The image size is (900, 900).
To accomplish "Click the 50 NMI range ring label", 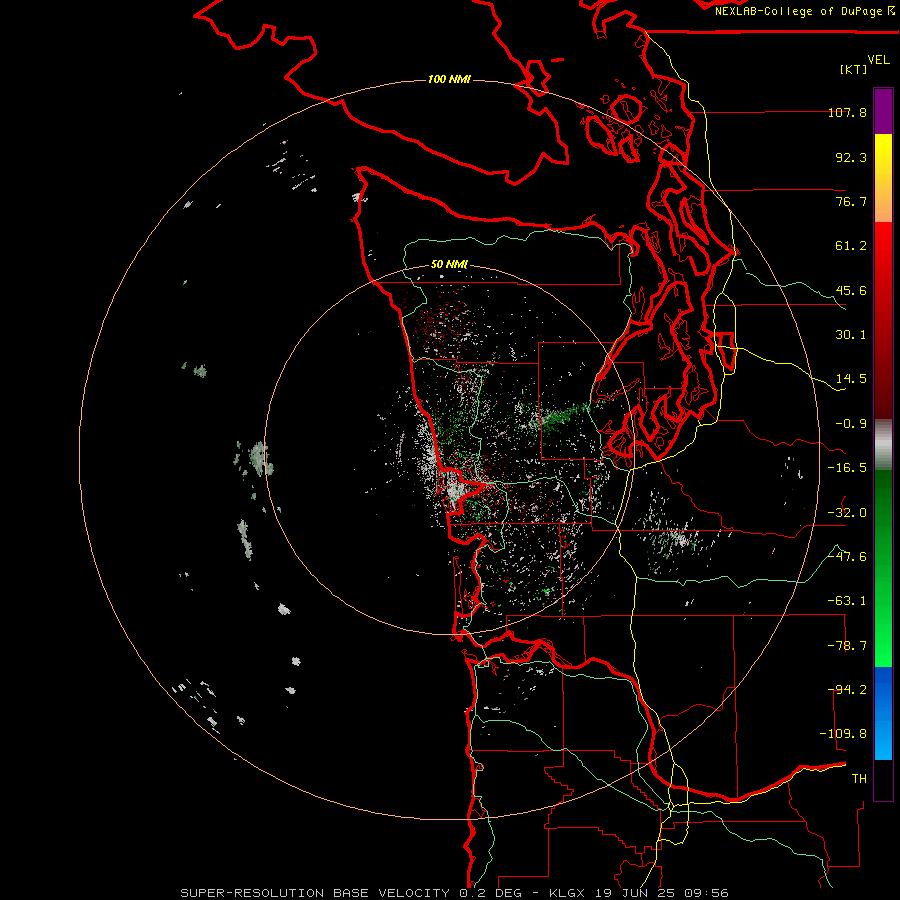I will tap(449, 264).
